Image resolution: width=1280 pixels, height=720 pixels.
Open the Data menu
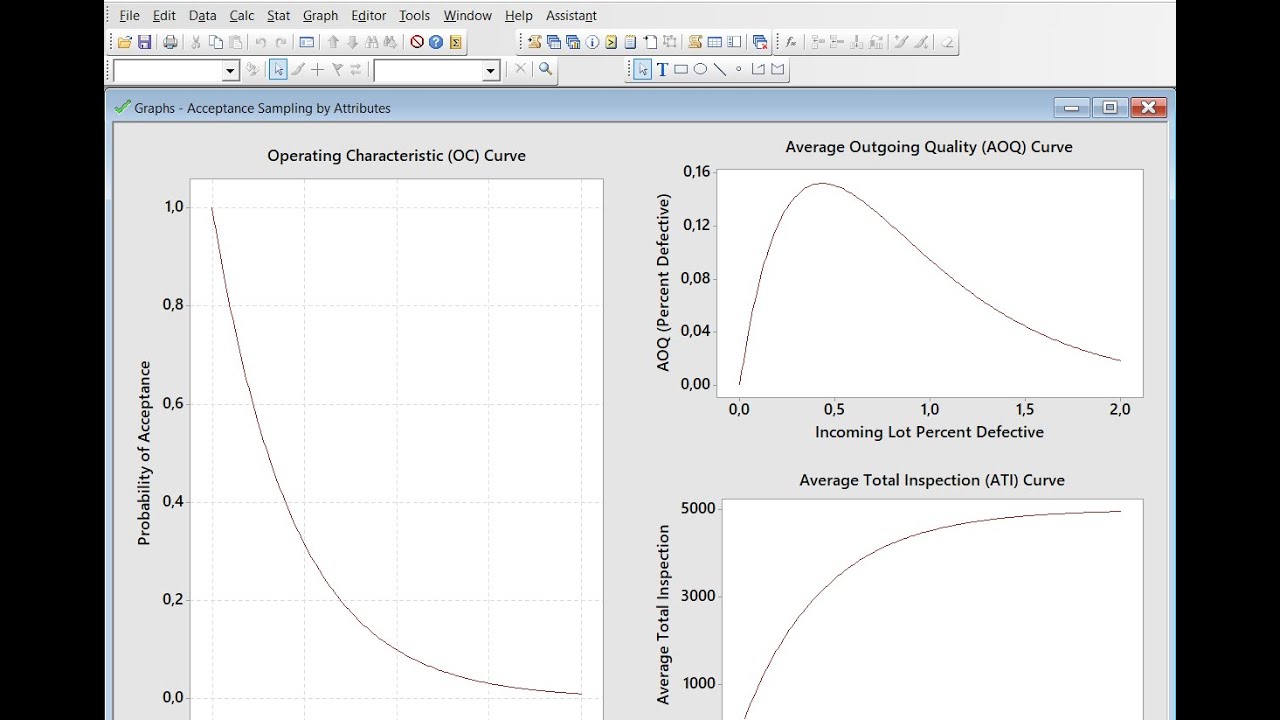pos(202,15)
